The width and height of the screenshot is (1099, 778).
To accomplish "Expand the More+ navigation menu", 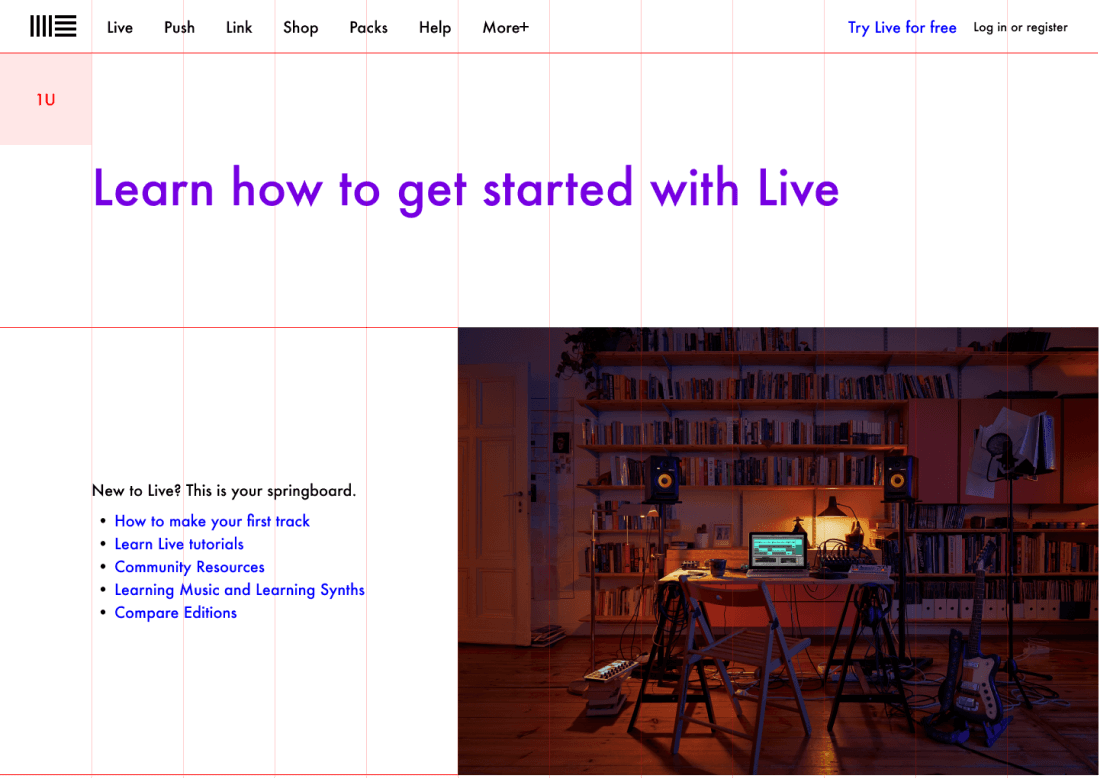I will (x=505, y=27).
